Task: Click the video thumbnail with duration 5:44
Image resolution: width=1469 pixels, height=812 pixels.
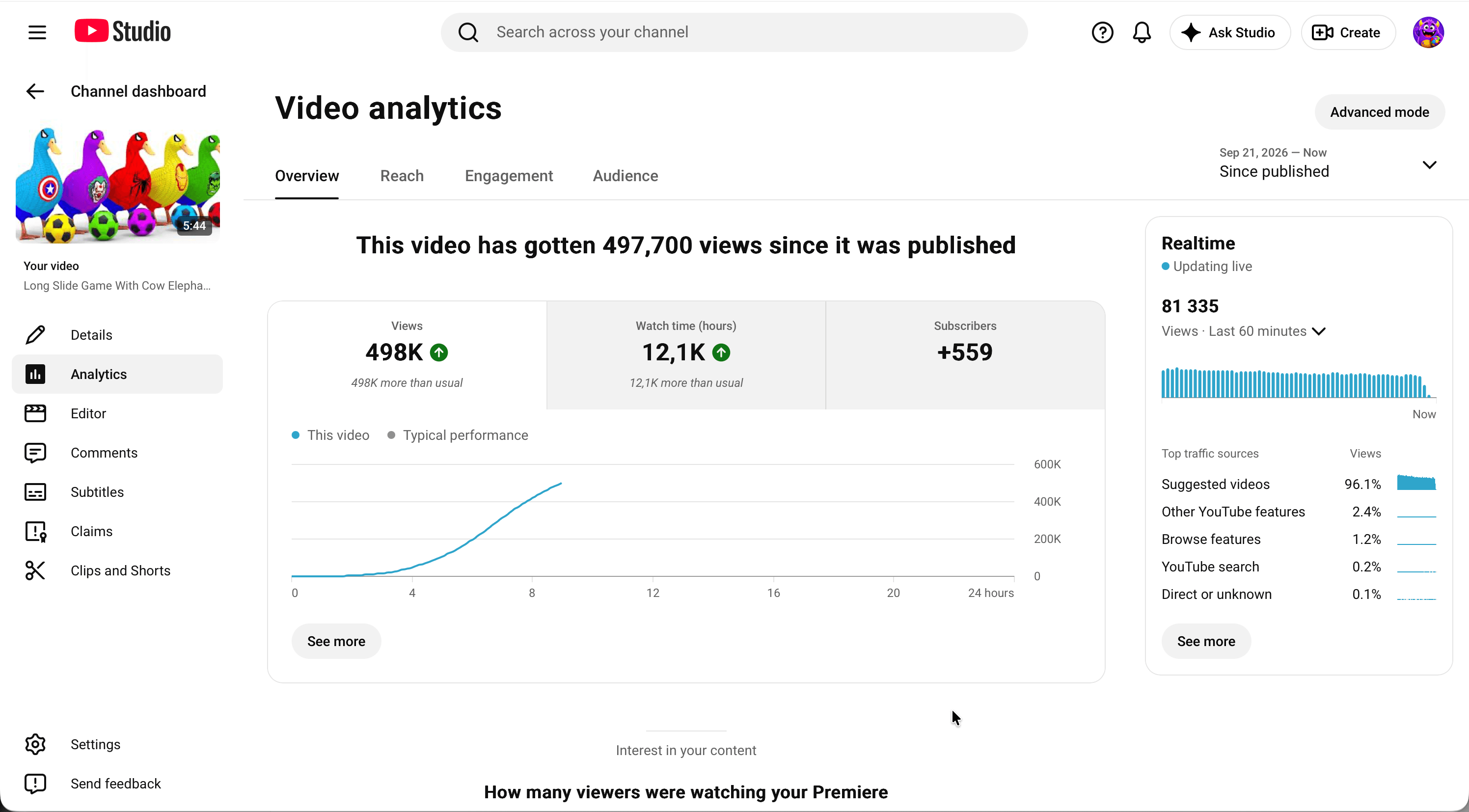Action: (117, 185)
